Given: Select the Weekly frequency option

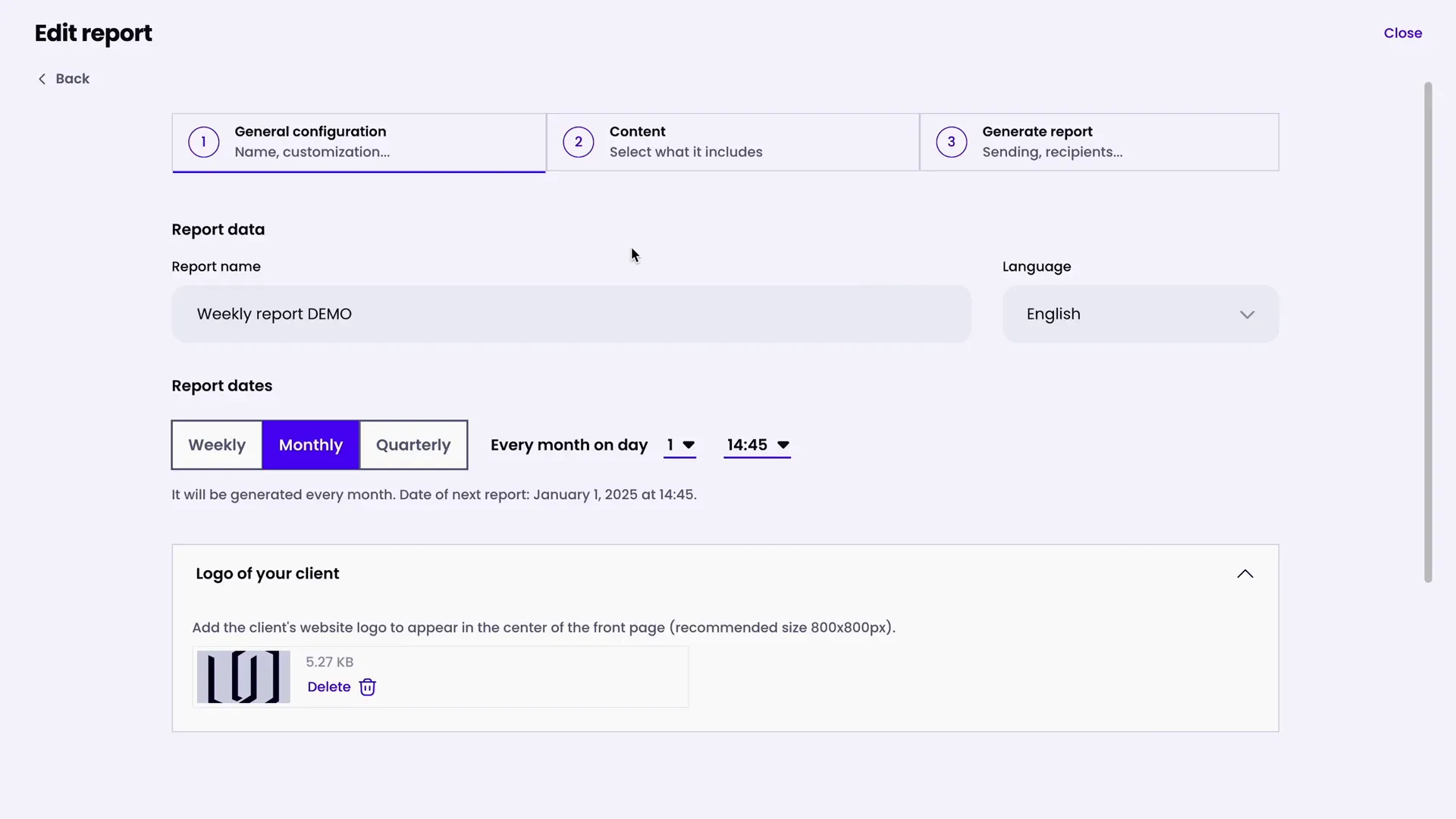Looking at the screenshot, I should point(217,445).
